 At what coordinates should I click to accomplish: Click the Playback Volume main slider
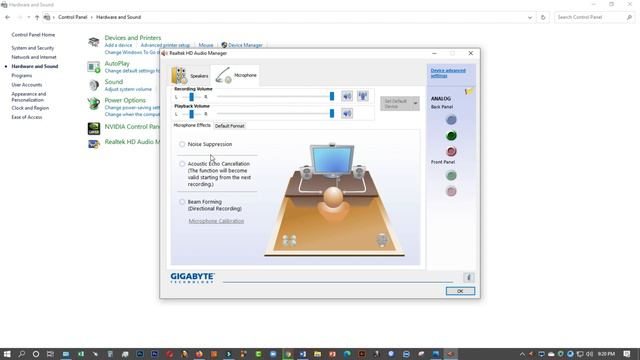click(276, 113)
